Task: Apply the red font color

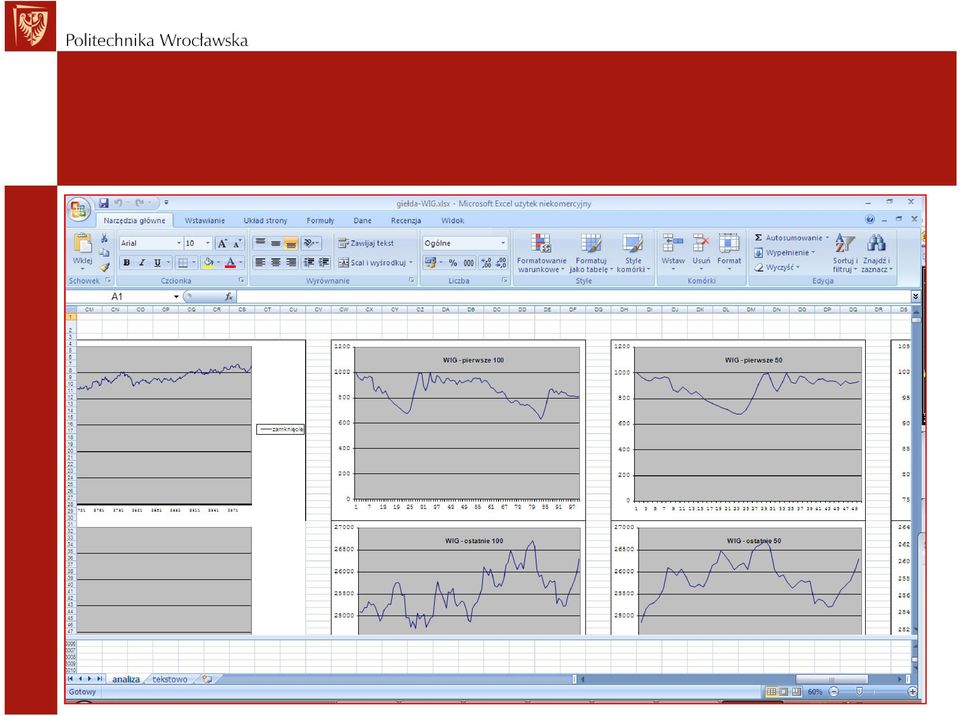Action: tap(230, 263)
